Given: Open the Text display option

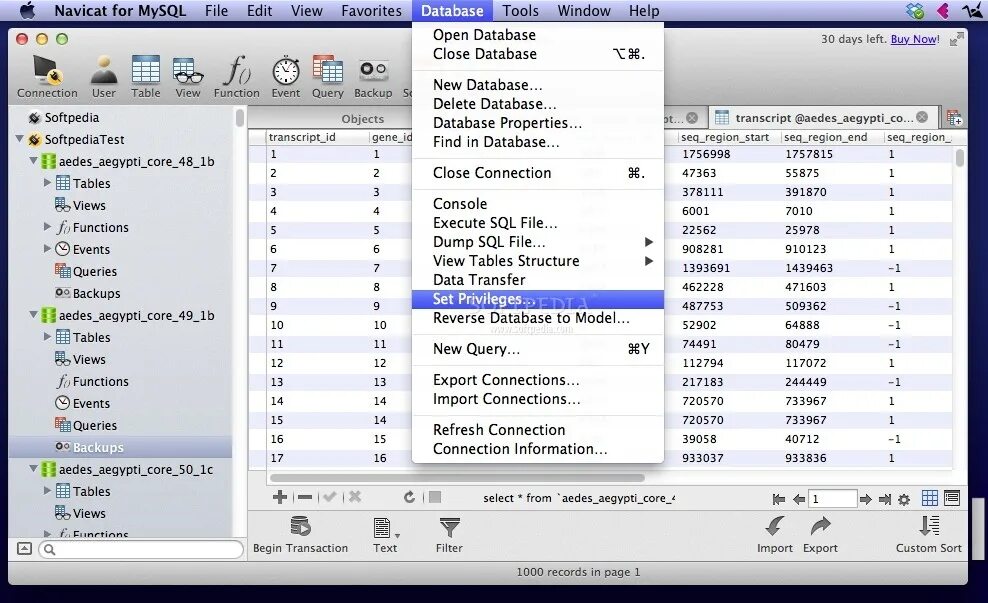Looking at the screenshot, I should (x=385, y=535).
